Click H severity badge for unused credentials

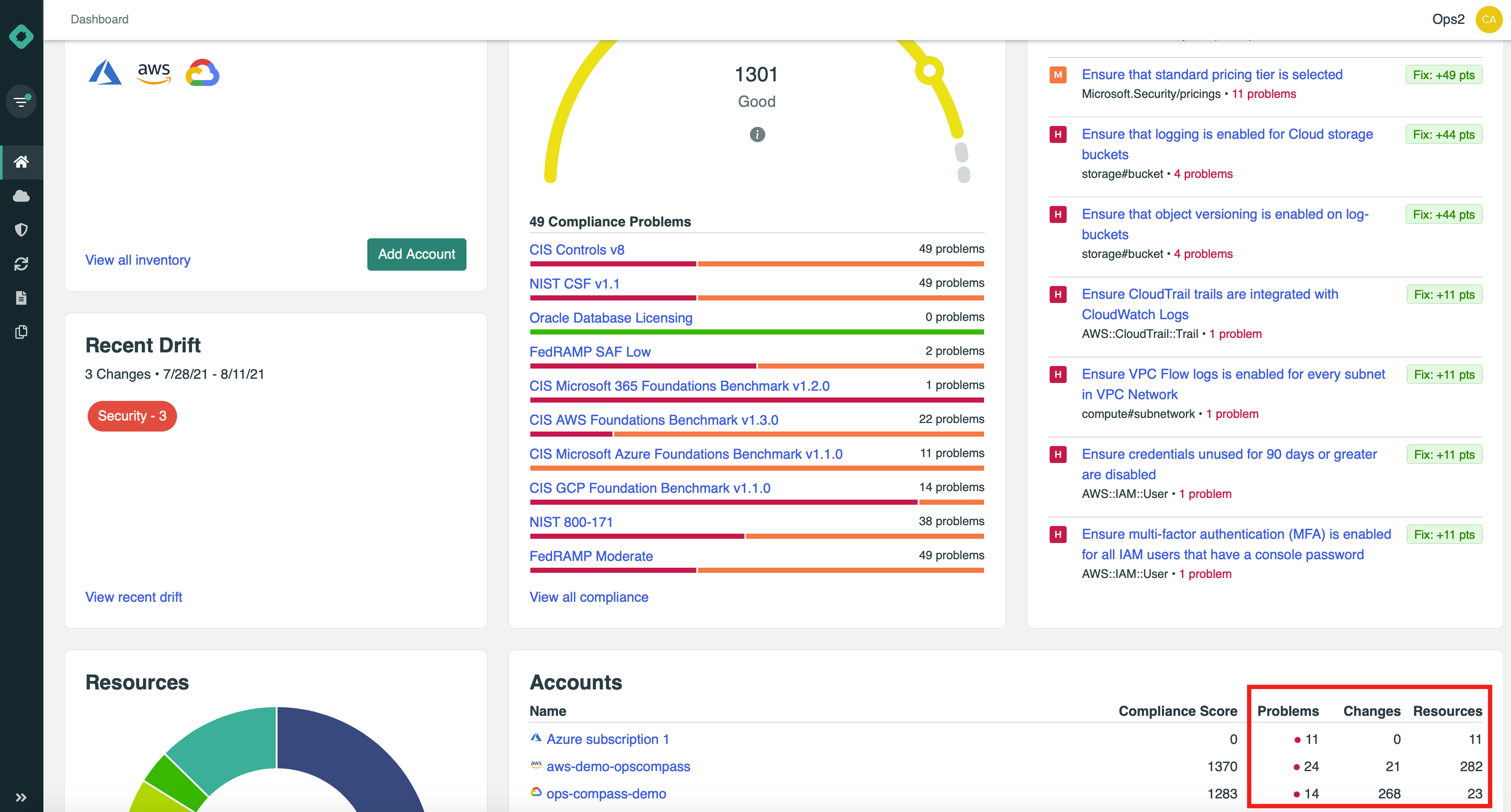click(1058, 455)
